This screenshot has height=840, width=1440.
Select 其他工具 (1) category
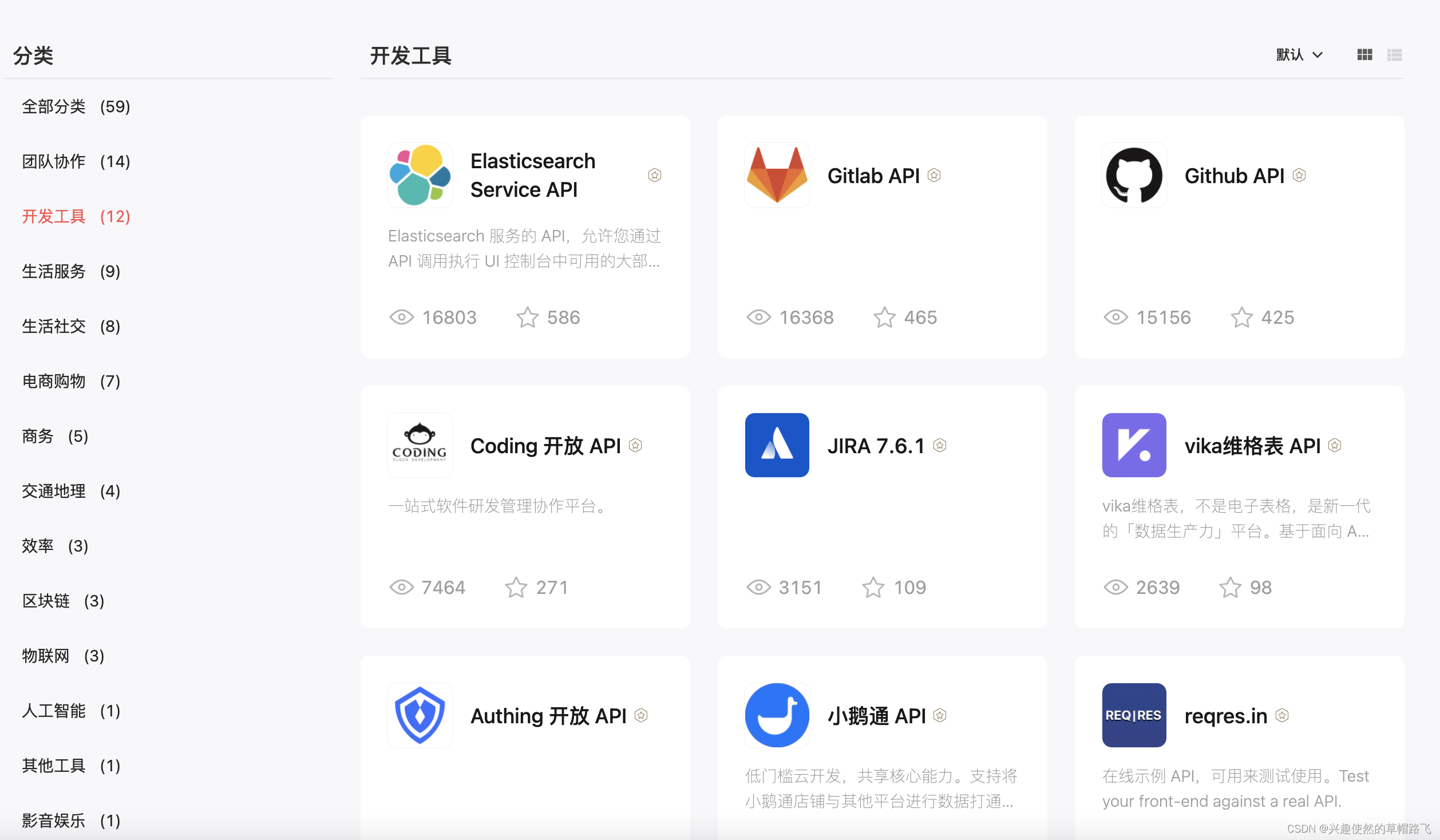click(x=71, y=766)
